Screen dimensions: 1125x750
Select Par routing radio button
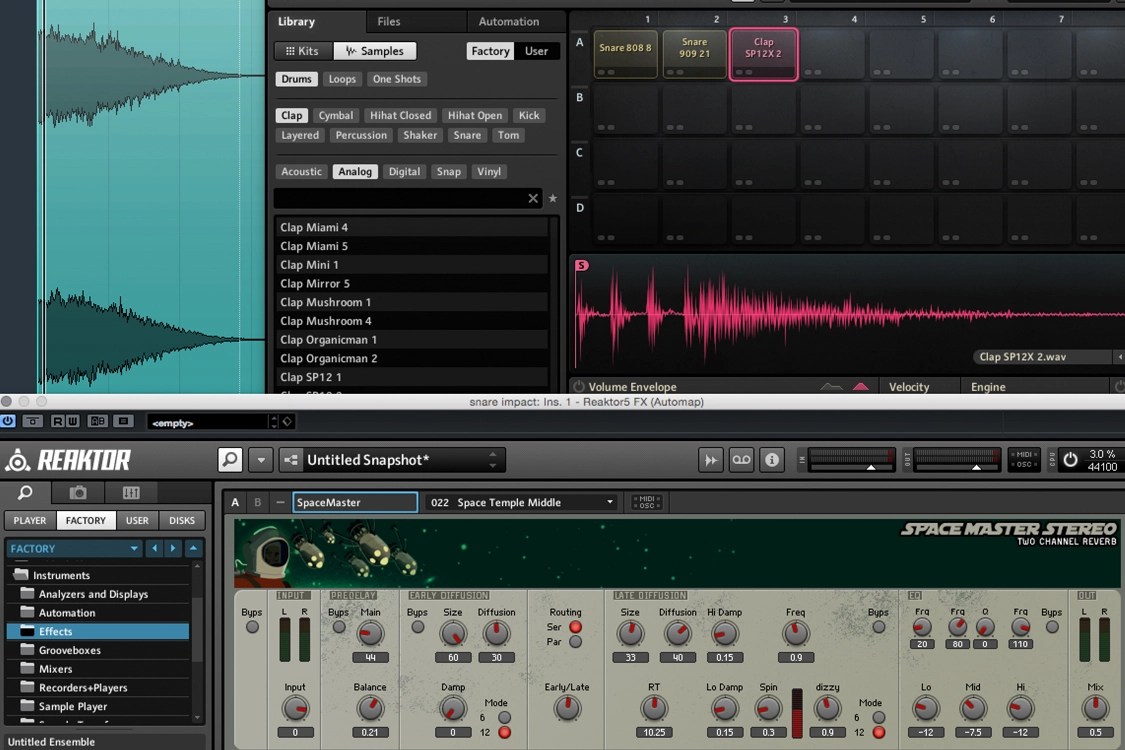tap(575, 642)
